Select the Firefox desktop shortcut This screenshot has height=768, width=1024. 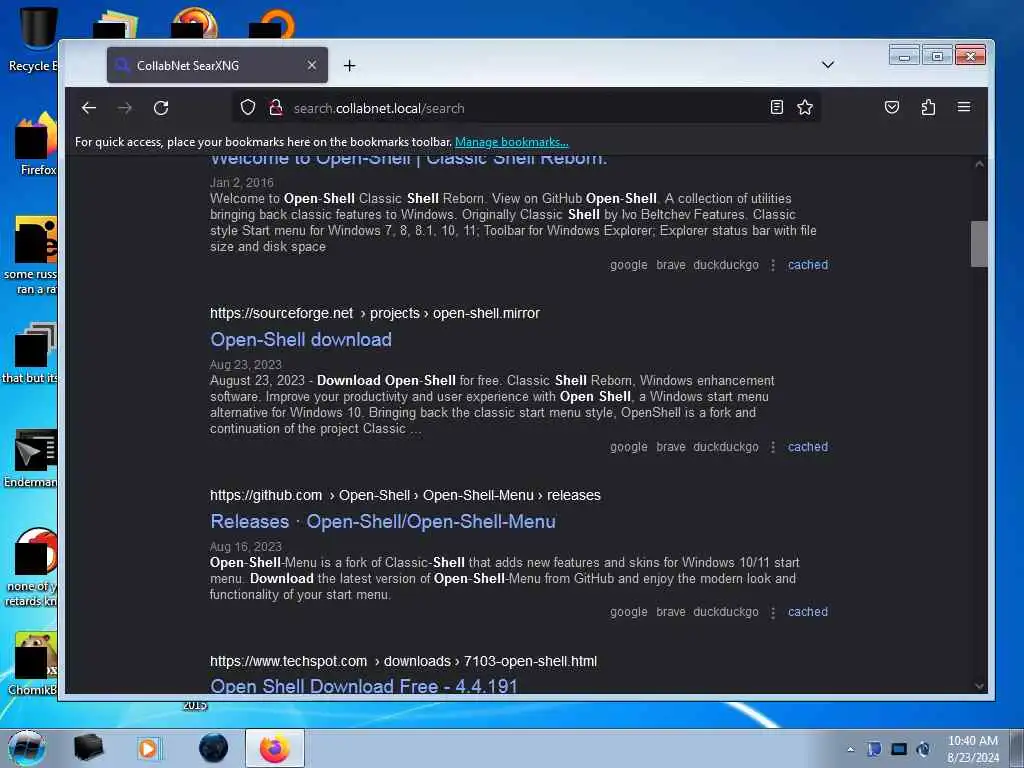36,144
